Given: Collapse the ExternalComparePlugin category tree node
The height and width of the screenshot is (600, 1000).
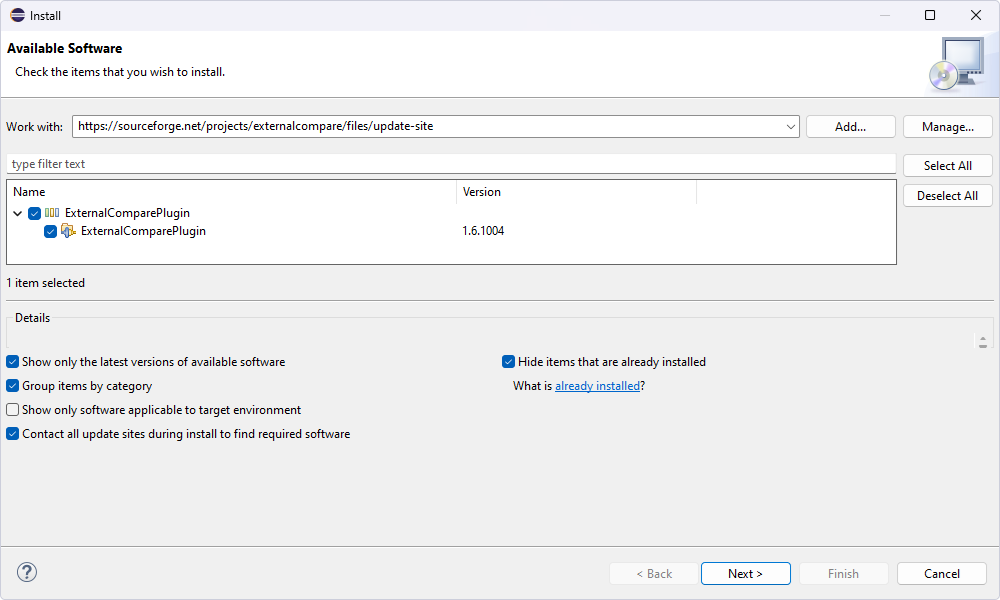Looking at the screenshot, I should click(x=18, y=214).
